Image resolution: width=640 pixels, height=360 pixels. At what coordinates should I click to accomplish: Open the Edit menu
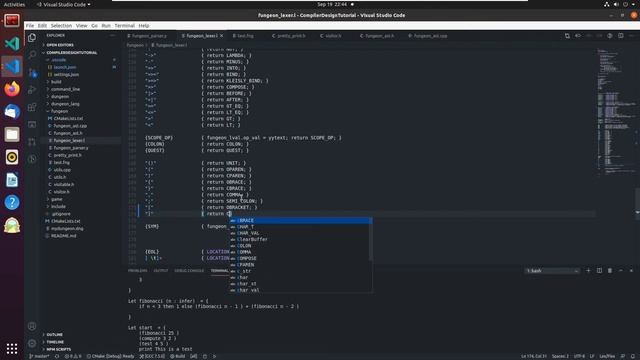[x=42, y=25]
